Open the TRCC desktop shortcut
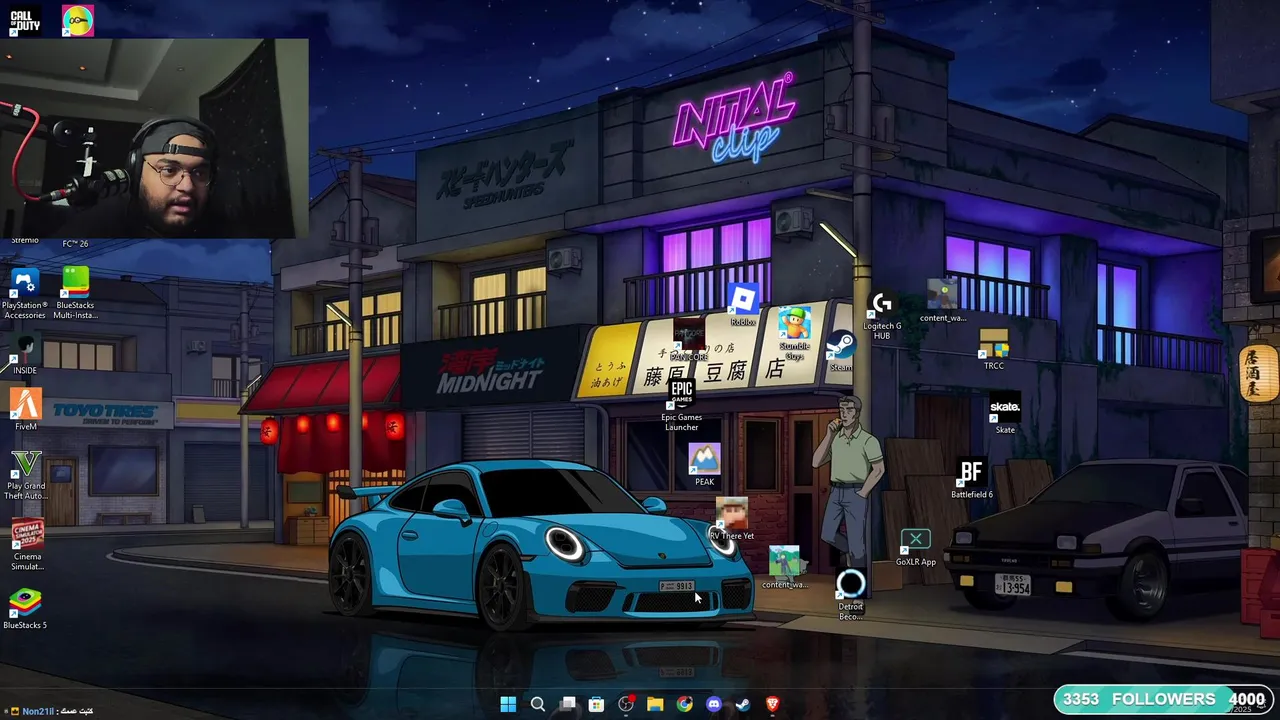1280x720 pixels. tap(994, 349)
